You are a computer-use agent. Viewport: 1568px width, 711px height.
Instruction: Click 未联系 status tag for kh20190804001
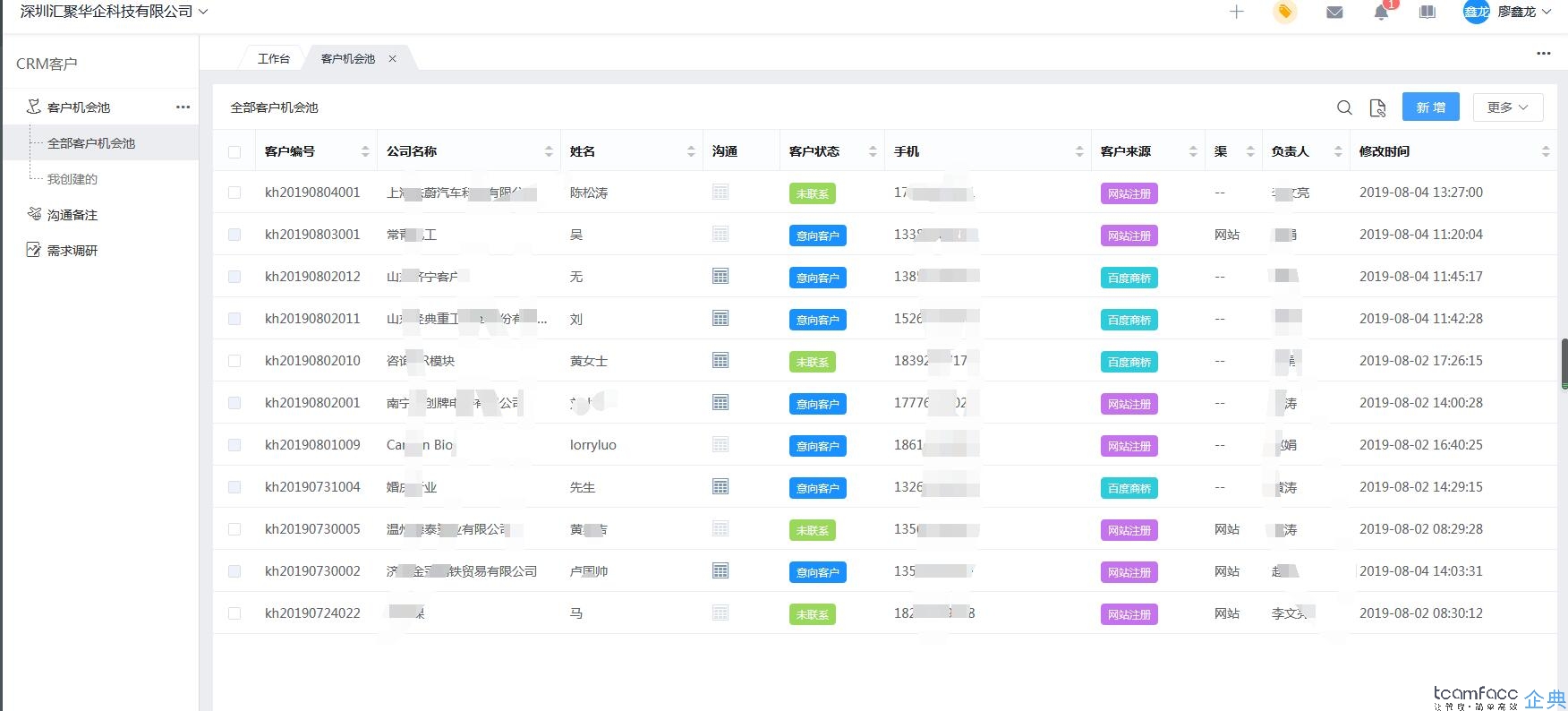[x=813, y=193]
